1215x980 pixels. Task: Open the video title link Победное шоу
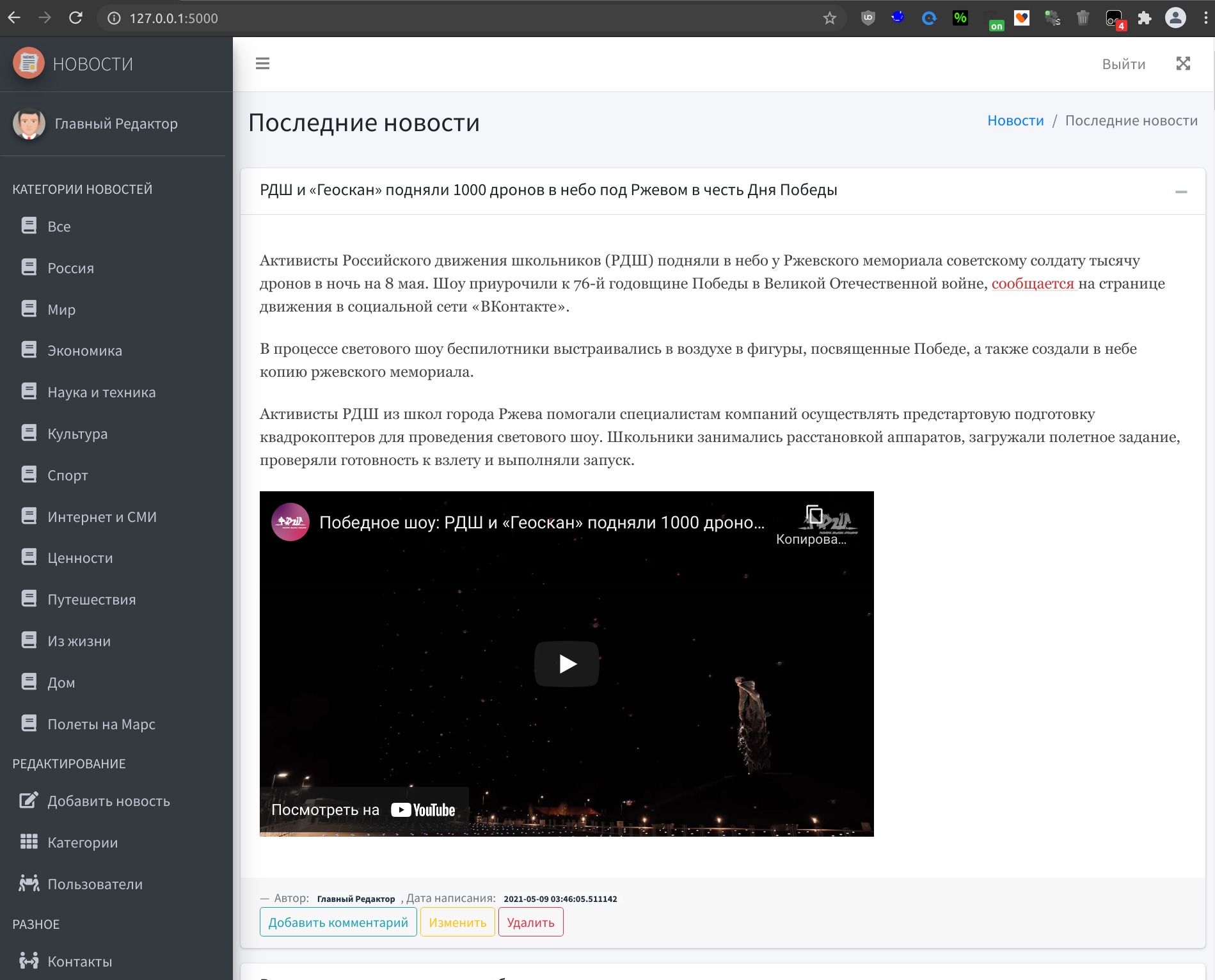(x=542, y=523)
